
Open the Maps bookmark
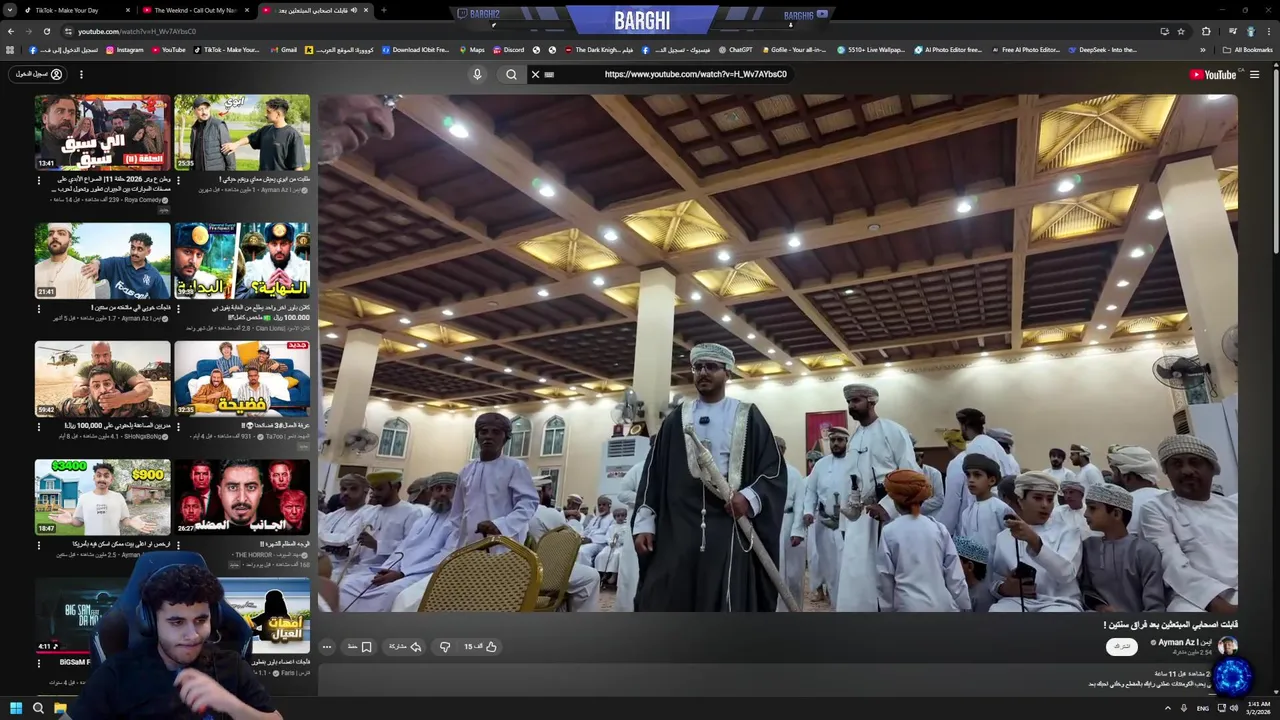point(471,49)
